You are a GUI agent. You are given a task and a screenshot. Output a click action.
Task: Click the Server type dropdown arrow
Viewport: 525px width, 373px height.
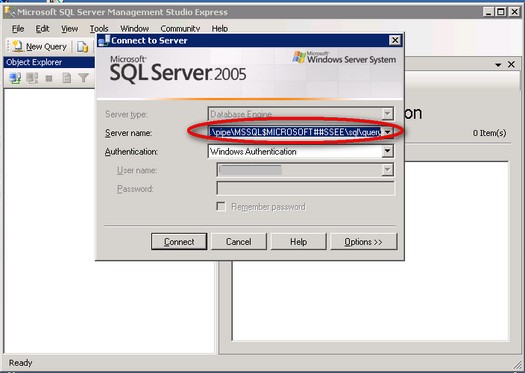tap(387, 114)
